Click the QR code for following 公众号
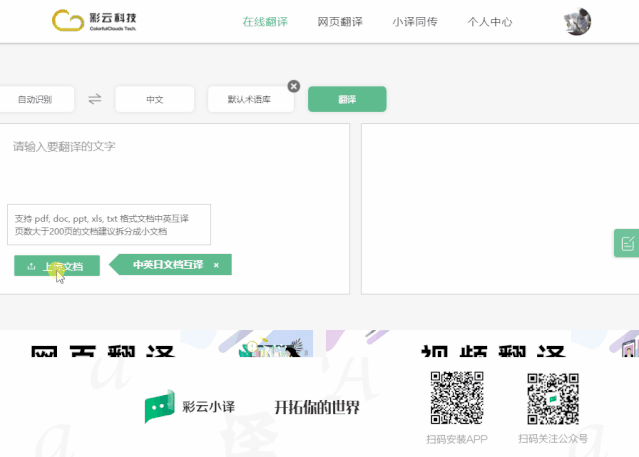The image size is (639, 457). [553, 398]
